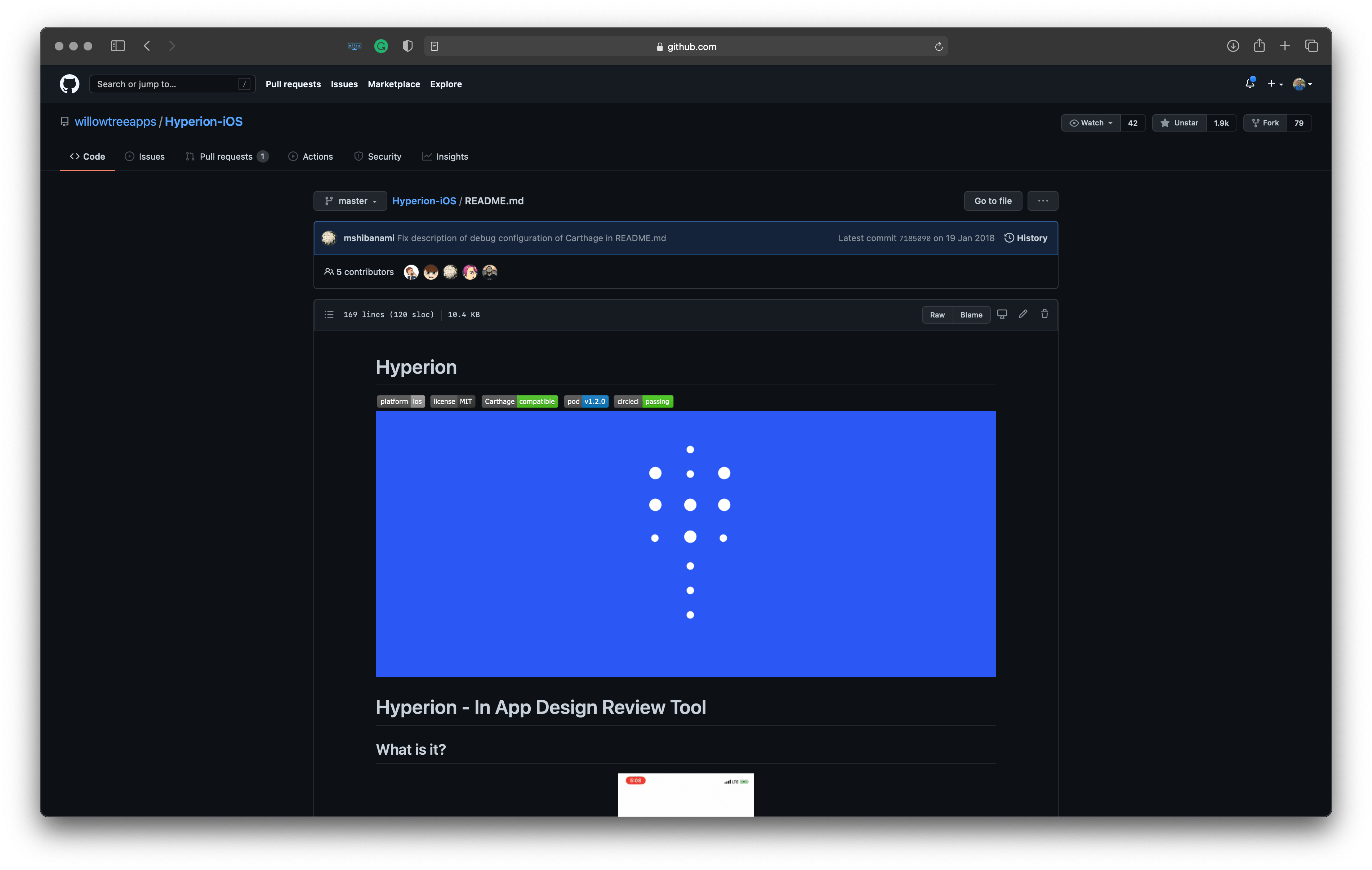Click the Go to file button
The width and height of the screenshot is (1372, 870).
coord(993,201)
